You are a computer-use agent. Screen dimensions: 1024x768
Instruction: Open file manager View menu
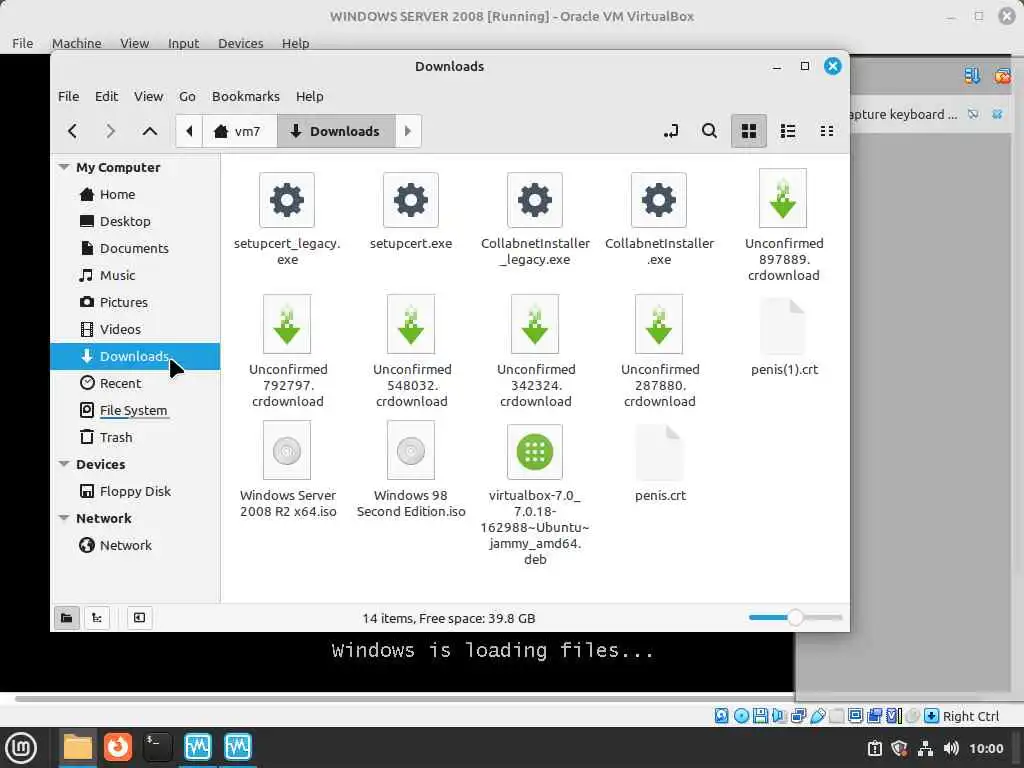[148, 96]
